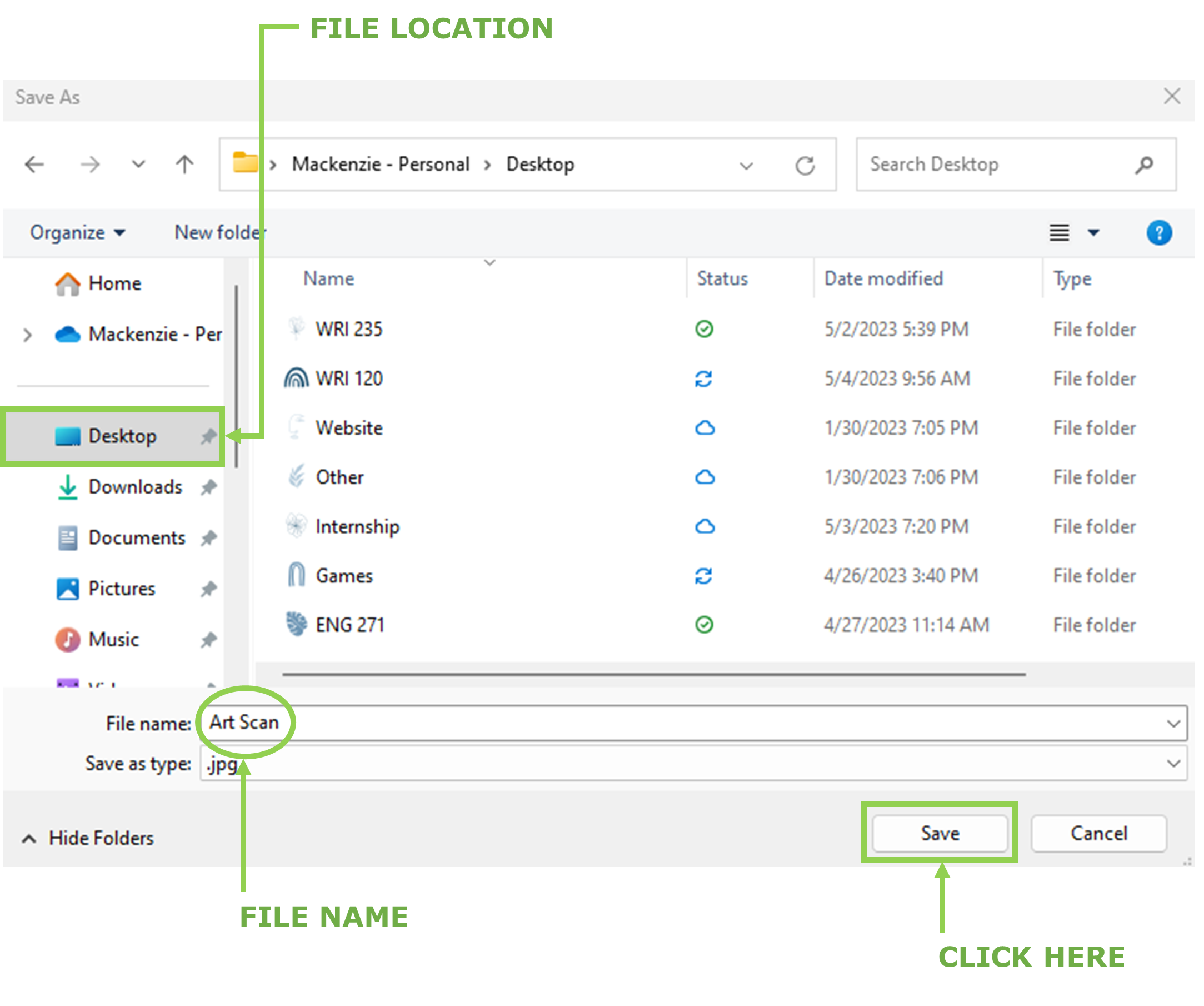Click the search magnifier icon

click(1143, 165)
